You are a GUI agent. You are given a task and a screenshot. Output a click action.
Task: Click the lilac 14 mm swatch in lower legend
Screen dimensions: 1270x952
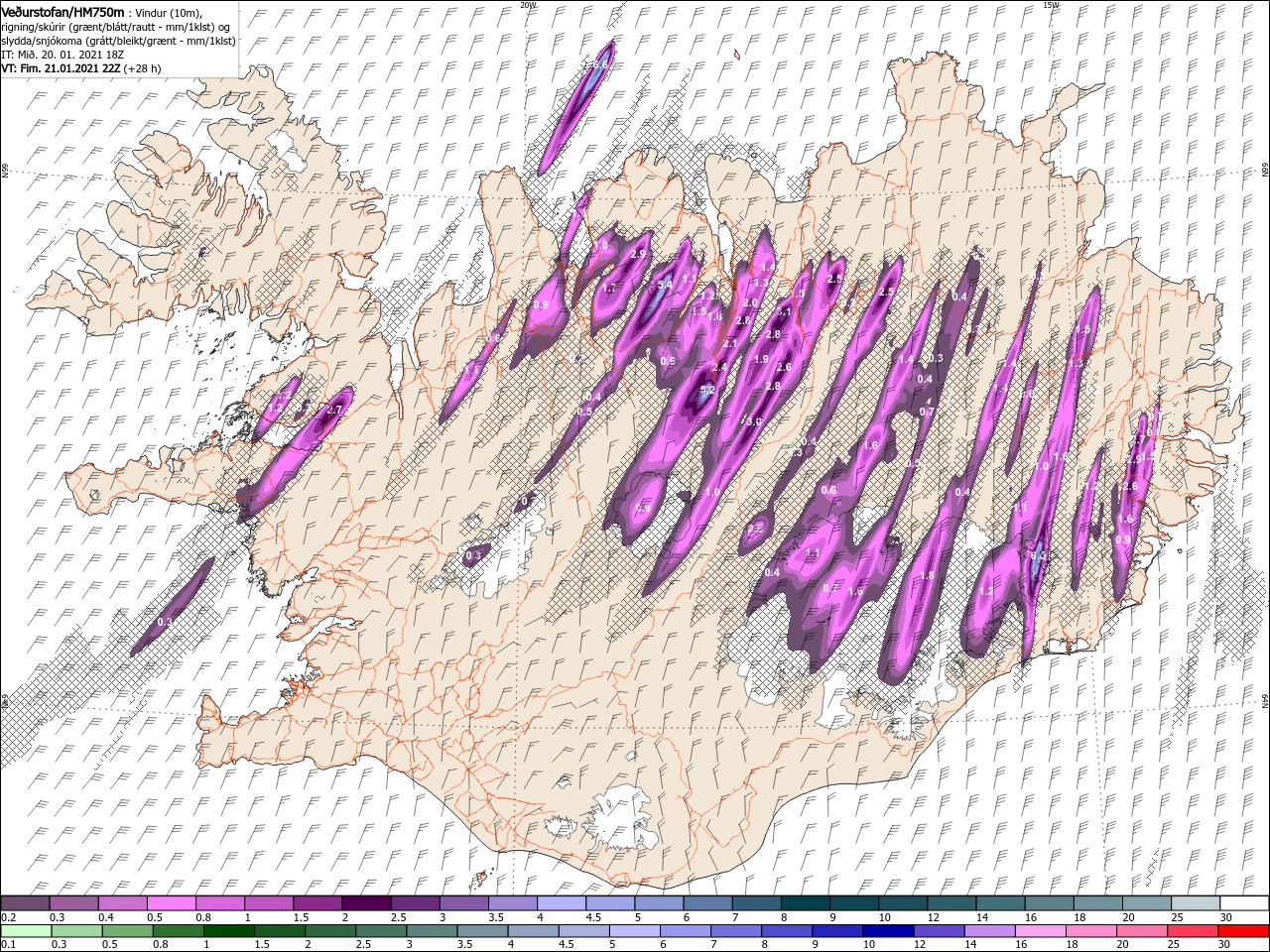tap(989, 931)
